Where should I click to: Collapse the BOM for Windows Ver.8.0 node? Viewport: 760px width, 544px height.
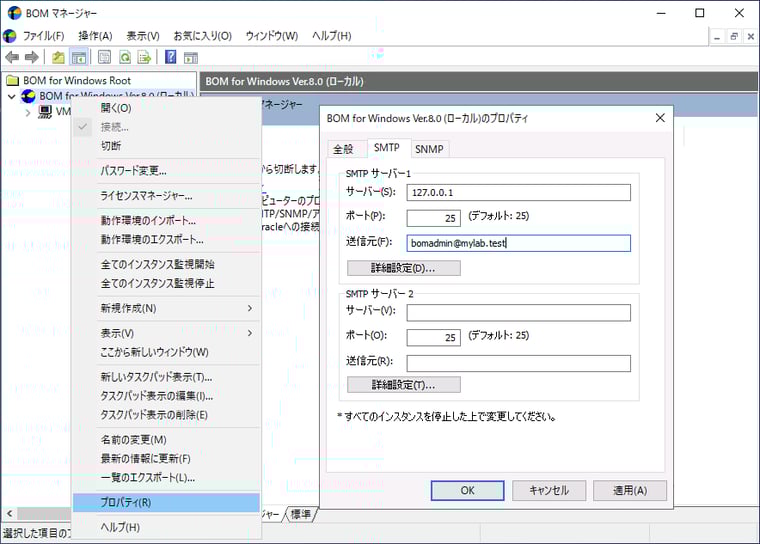(12, 96)
